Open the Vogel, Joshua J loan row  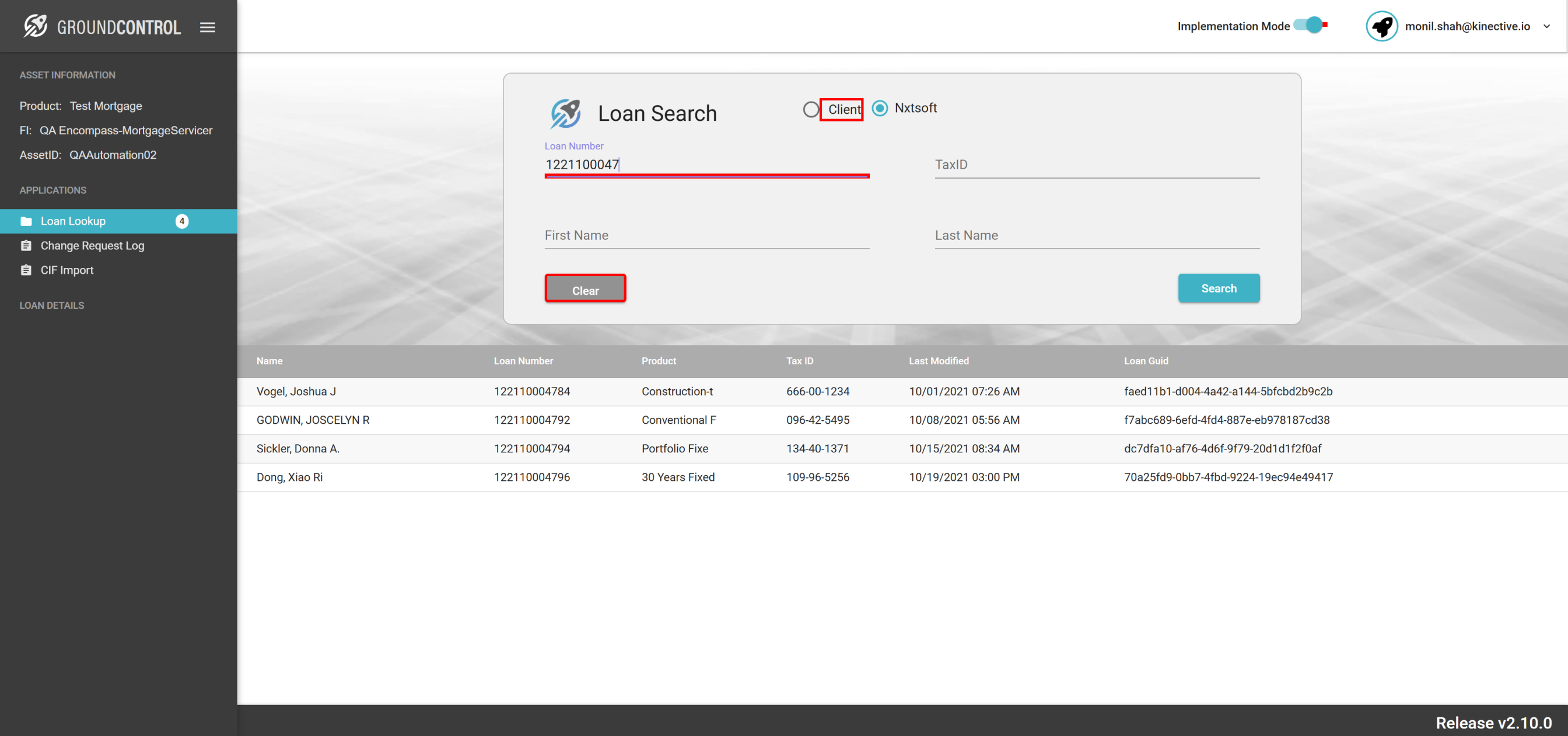[296, 392]
